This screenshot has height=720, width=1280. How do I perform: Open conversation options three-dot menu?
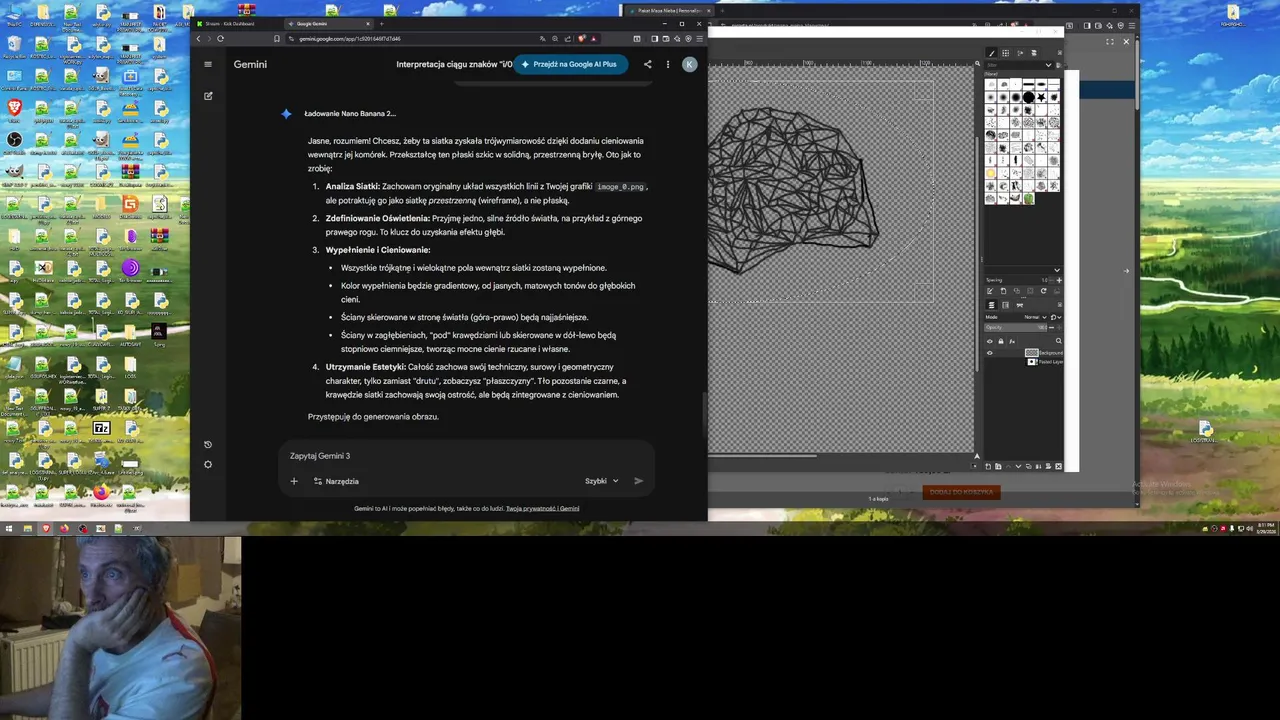(668, 64)
